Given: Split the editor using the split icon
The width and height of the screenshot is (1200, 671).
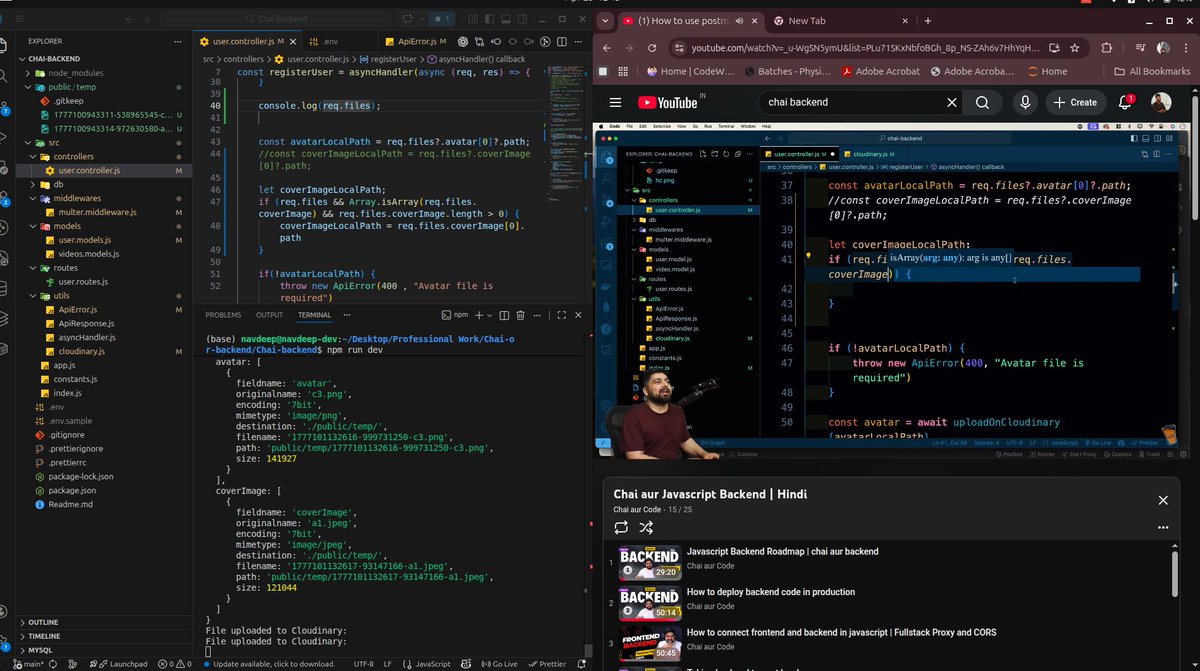Looking at the screenshot, I should [x=561, y=42].
